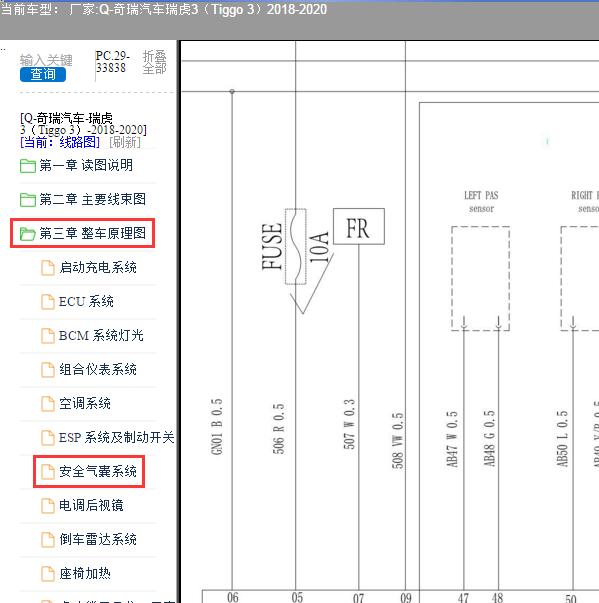Click the FUSE 10A symbol in diagram

296,247
